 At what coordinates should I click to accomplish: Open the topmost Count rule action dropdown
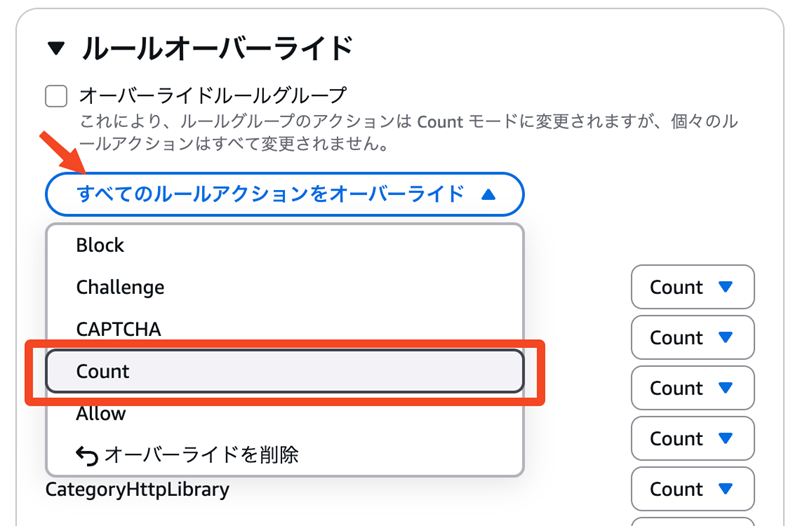(x=692, y=287)
